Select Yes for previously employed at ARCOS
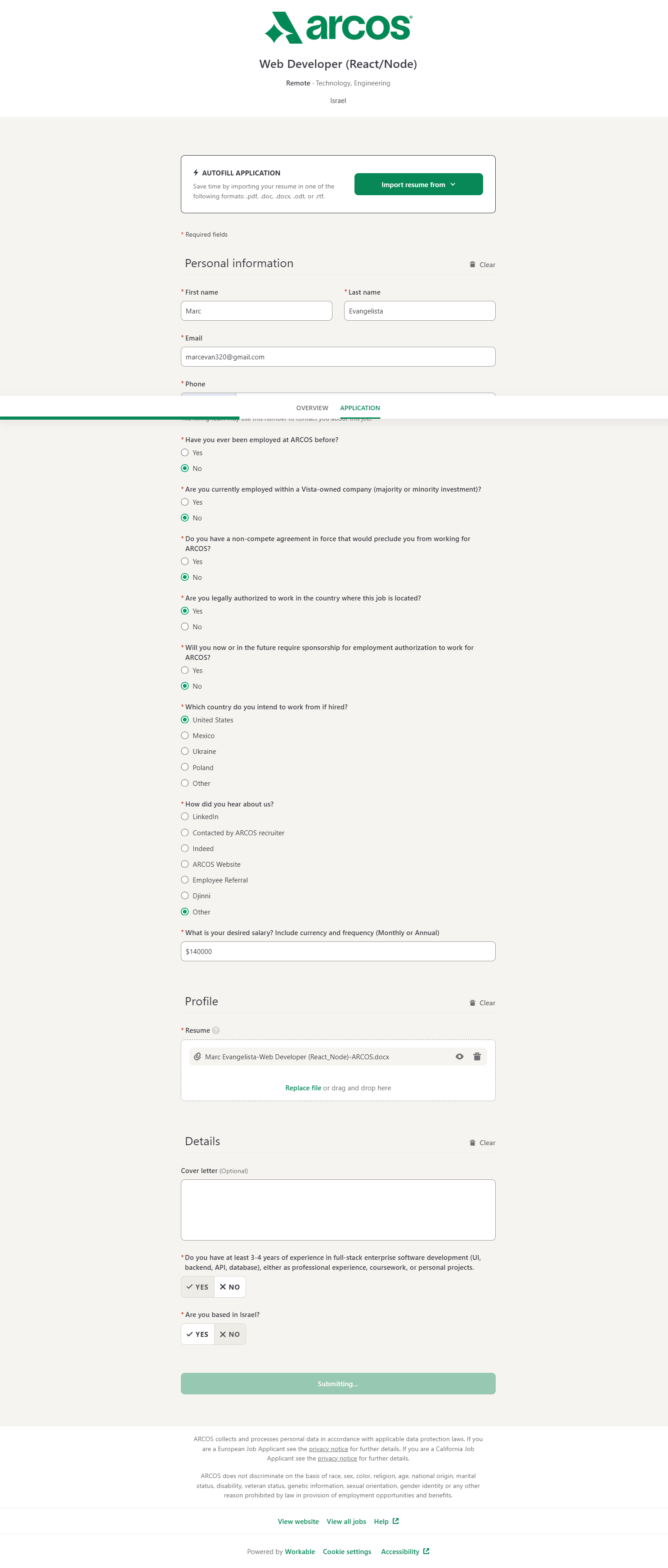 click(185, 453)
